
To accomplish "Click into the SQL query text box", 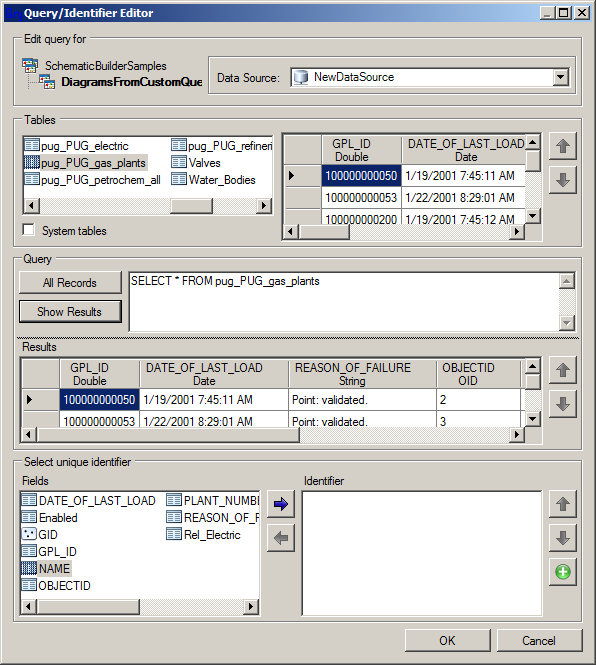I will [x=344, y=302].
